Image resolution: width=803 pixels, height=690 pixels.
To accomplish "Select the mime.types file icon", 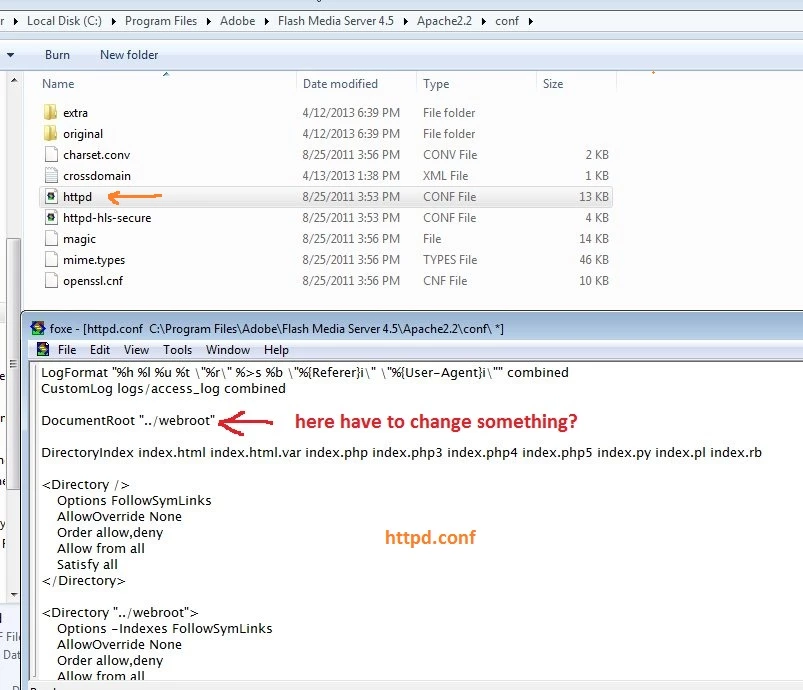I will (x=51, y=259).
